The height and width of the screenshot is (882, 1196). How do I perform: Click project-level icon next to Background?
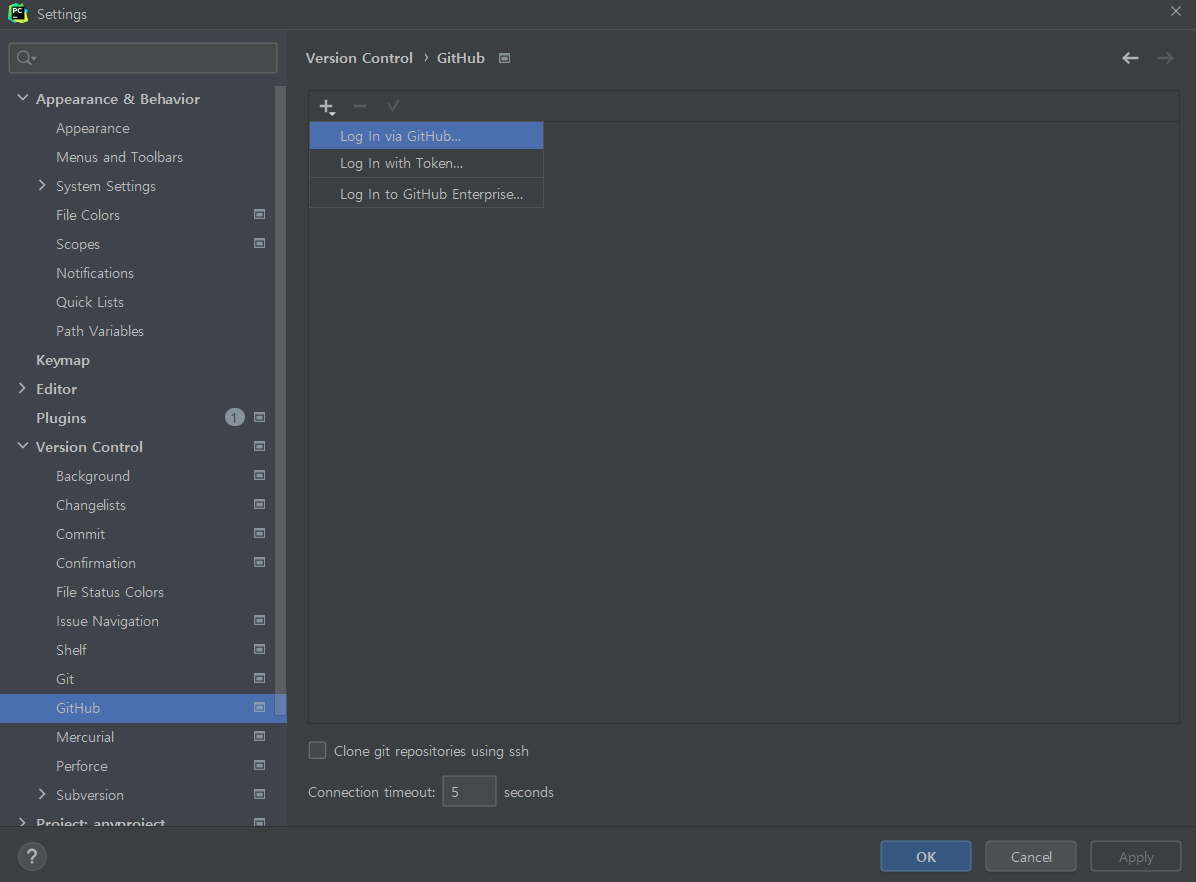click(259, 475)
